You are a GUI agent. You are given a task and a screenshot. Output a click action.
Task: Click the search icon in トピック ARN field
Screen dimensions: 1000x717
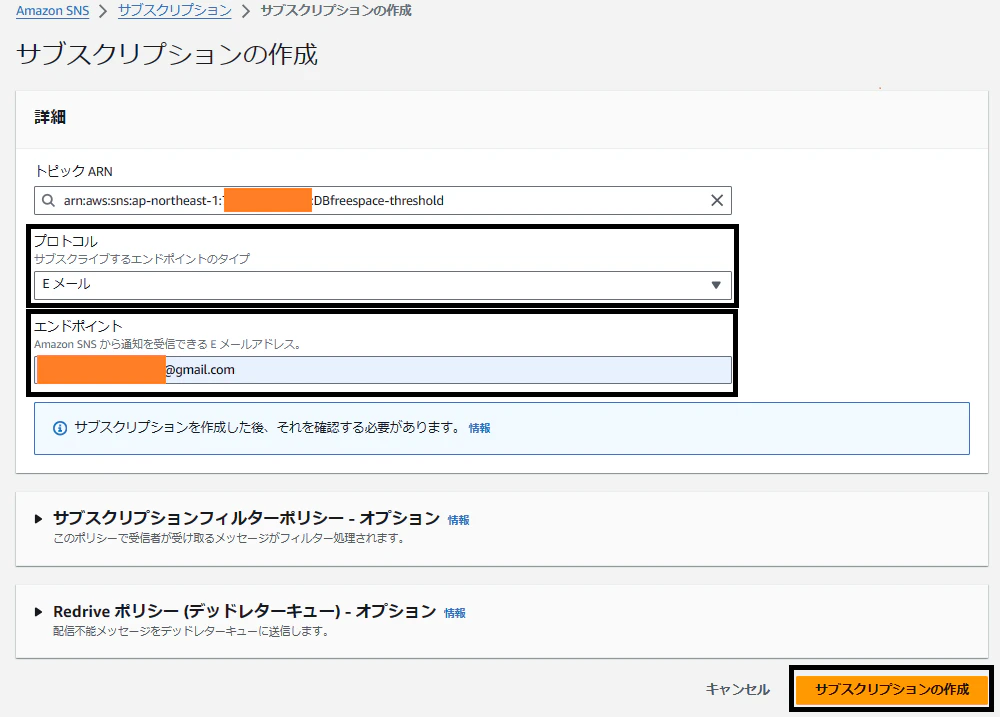click(48, 200)
